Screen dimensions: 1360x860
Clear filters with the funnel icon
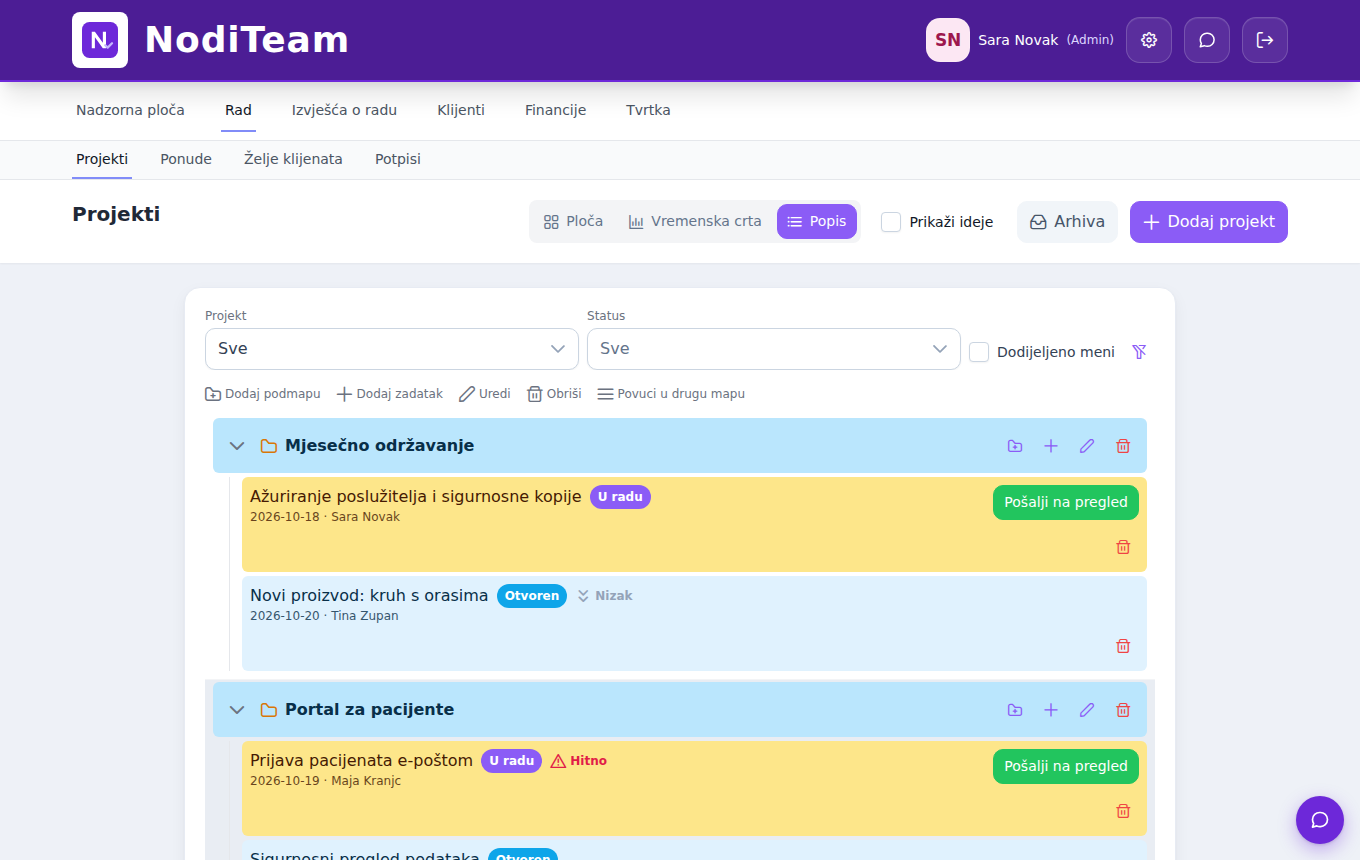click(x=1139, y=352)
